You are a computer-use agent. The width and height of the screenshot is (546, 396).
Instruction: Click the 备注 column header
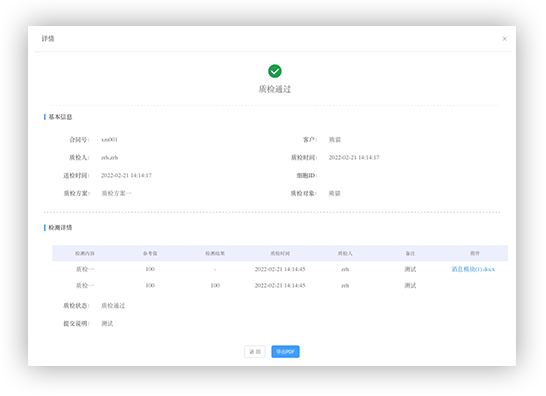tap(410, 253)
